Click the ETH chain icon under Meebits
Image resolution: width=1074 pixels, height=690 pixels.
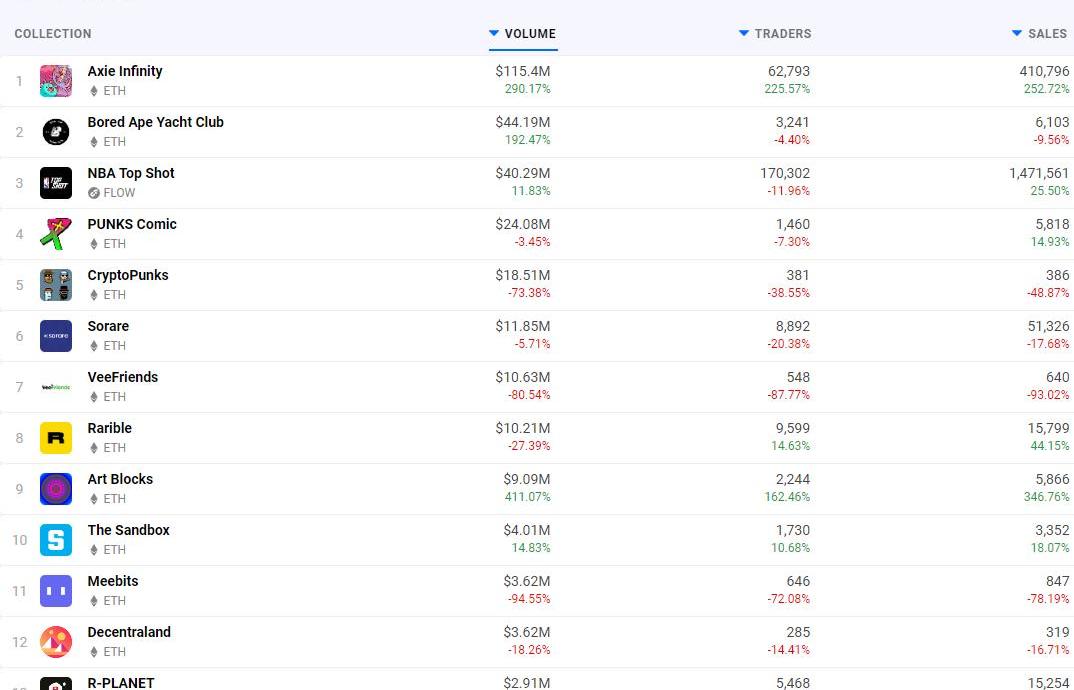pyautogui.click(x=94, y=601)
